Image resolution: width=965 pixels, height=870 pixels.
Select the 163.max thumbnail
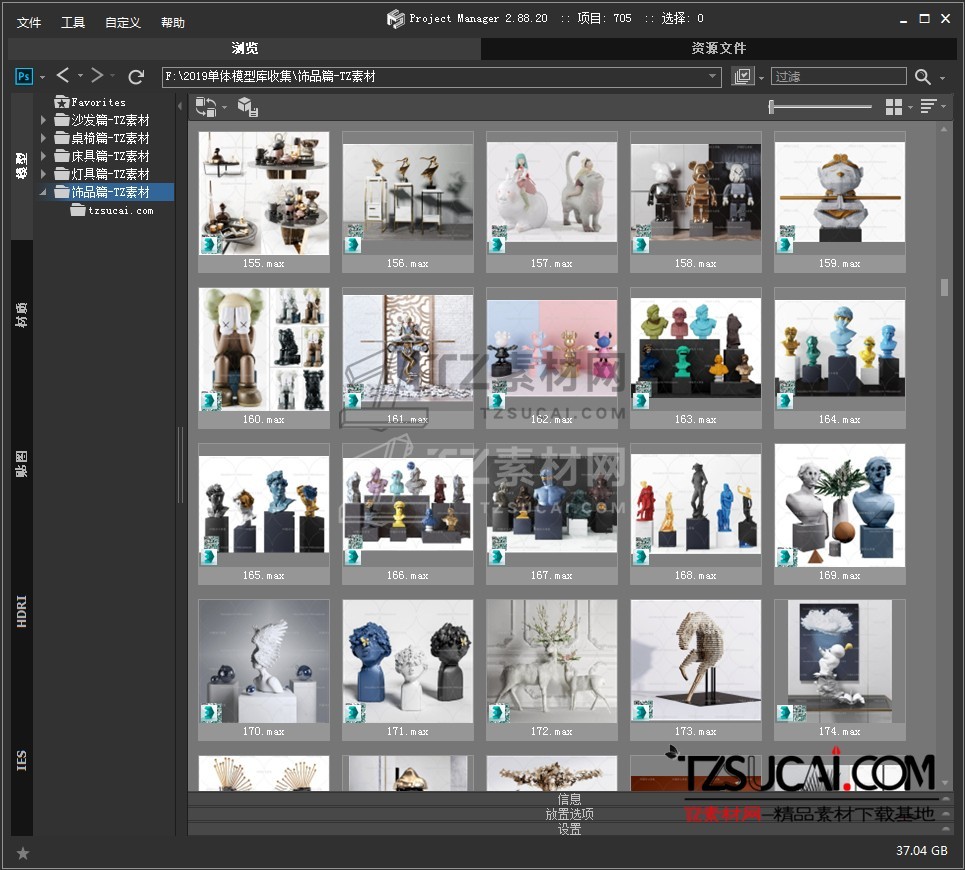(695, 352)
